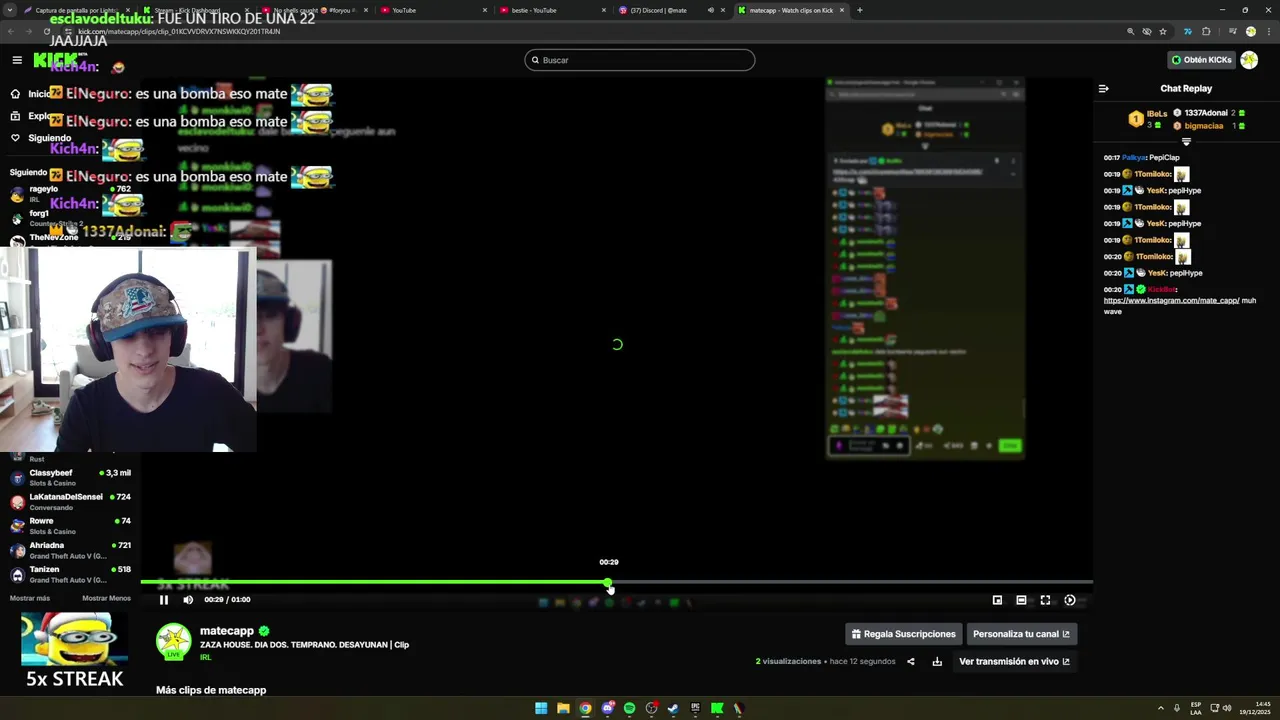Click the clip progress bar scrubber handle
This screenshot has width=1280, height=720.
[608, 582]
